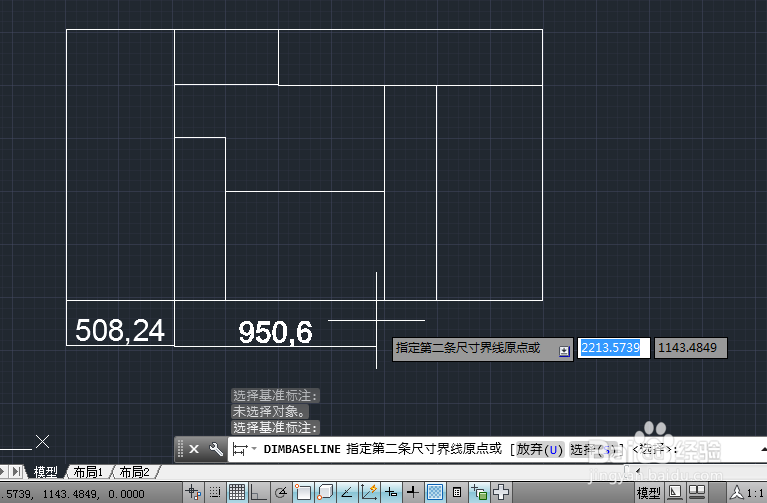Screen dimensions: 767x503
Task: Select the 950,6 dimension text
Action: tap(275, 332)
